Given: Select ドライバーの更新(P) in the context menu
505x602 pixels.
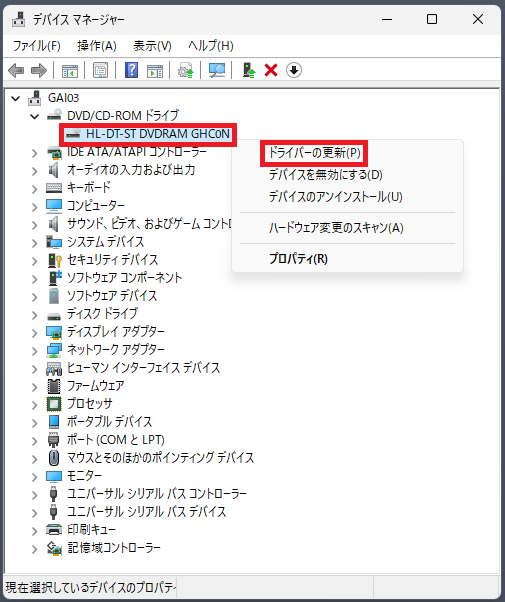Looking at the screenshot, I should point(314,153).
